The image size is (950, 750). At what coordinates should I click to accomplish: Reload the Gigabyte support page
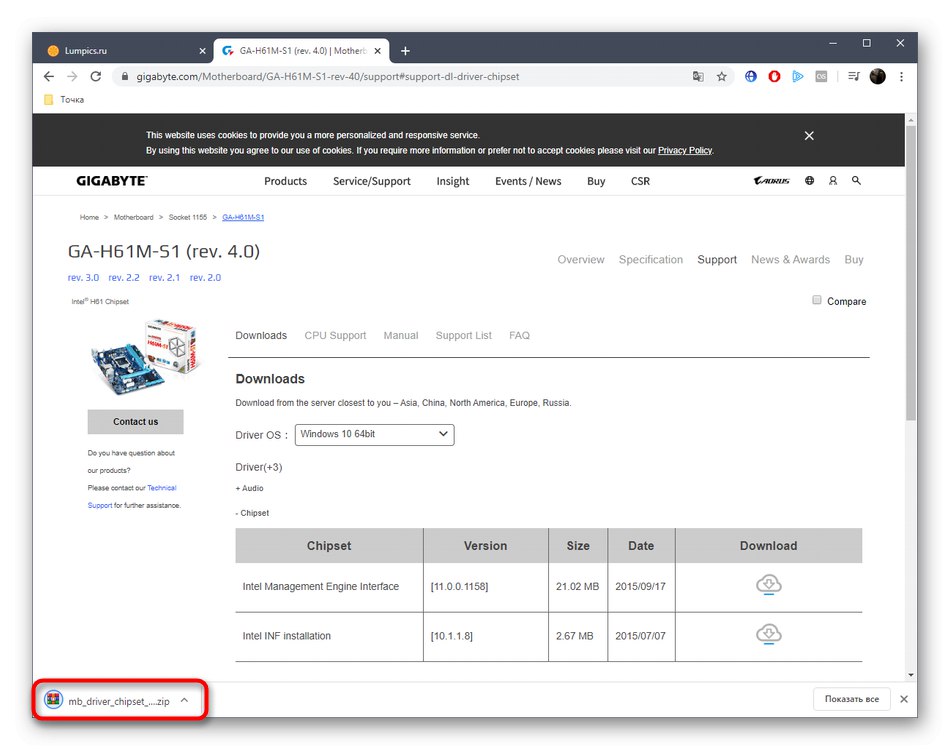96,76
